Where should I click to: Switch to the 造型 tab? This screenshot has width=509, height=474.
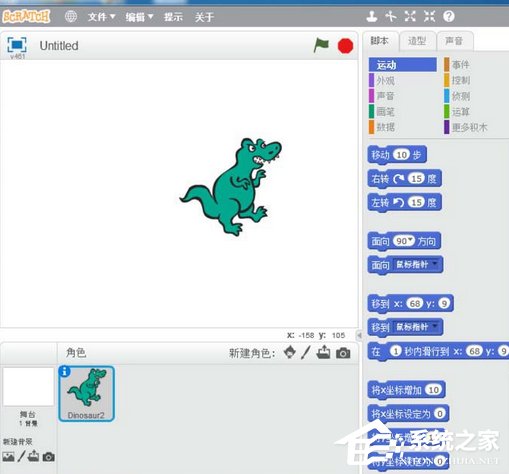[417, 41]
